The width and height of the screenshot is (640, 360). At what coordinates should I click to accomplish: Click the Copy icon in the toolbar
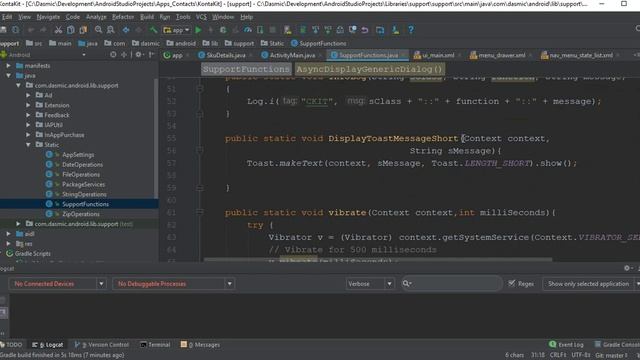(x=71, y=30)
